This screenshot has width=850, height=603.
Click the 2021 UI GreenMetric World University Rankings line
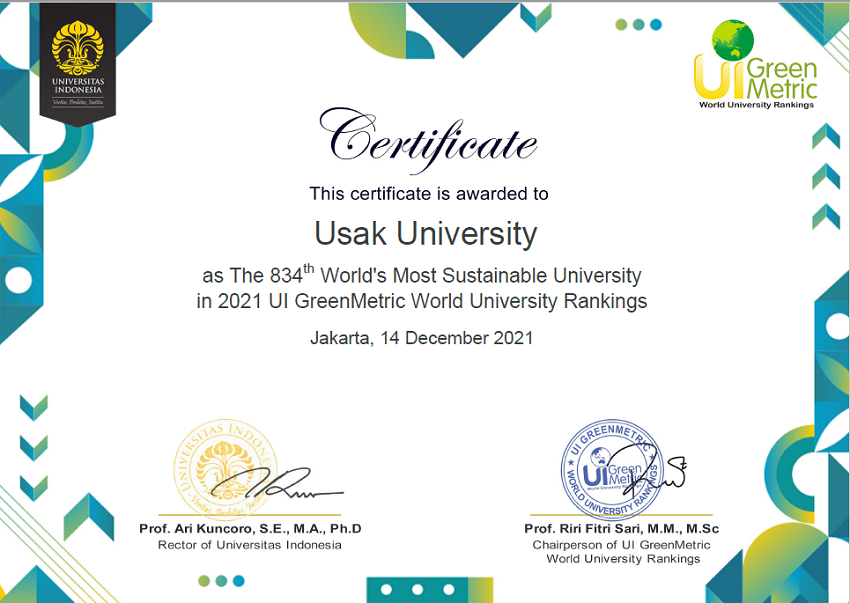(x=421, y=301)
